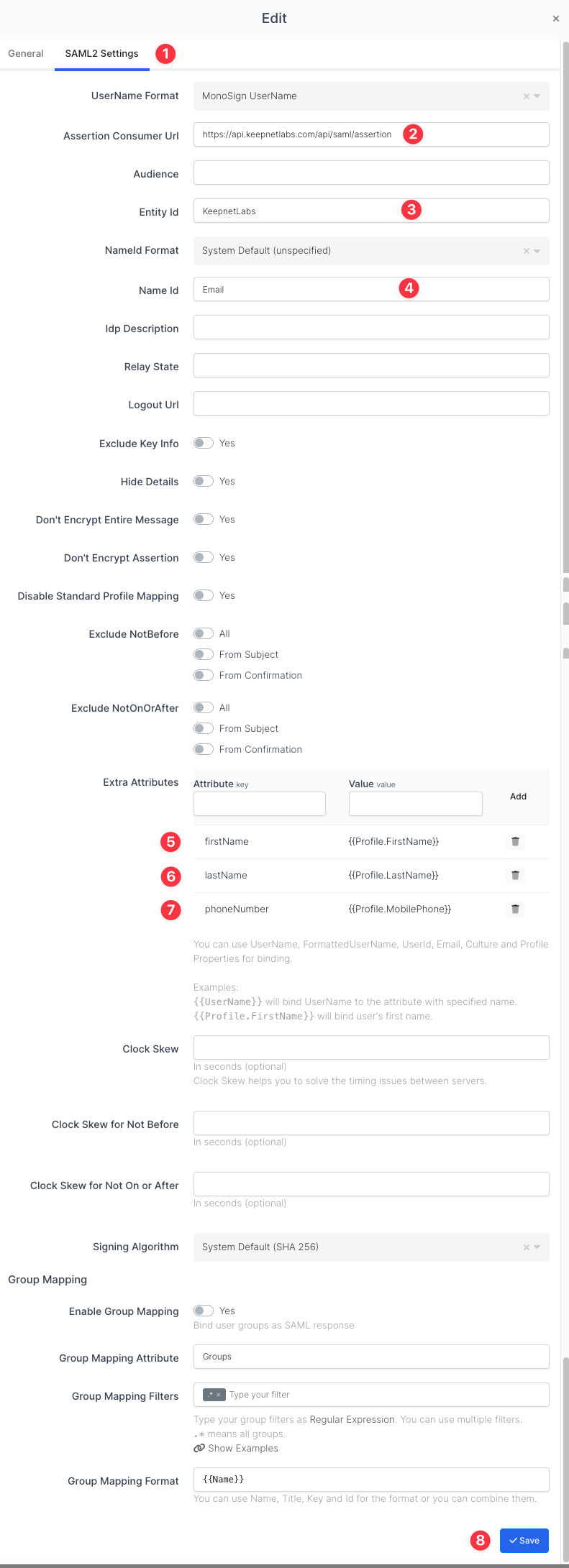Open the UserName Format dropdown
This screenshot has height=1568, width=569.
537,96
